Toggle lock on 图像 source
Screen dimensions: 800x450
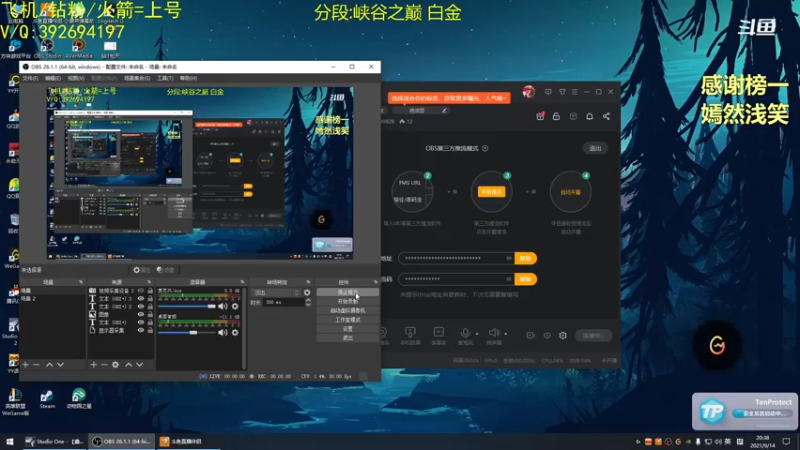(150, 314)
